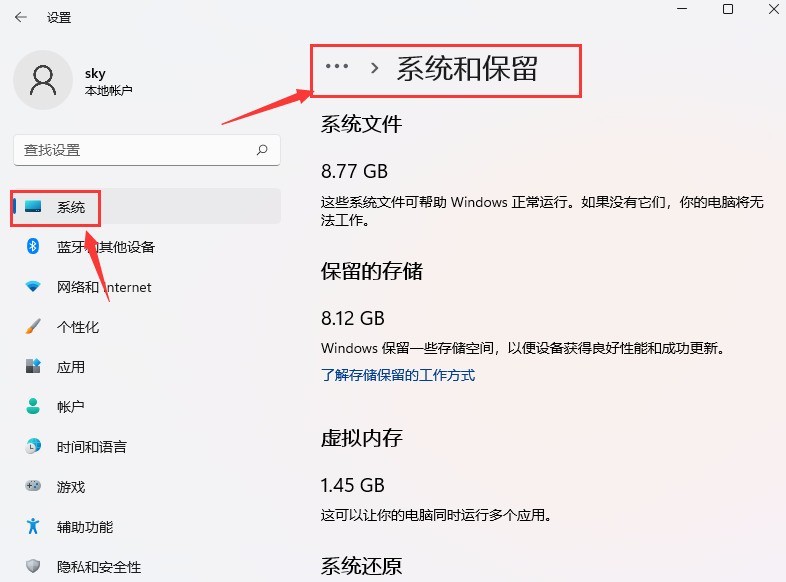Click the 系统和保留 page title
786x582 pixels.
coord(467,69)
